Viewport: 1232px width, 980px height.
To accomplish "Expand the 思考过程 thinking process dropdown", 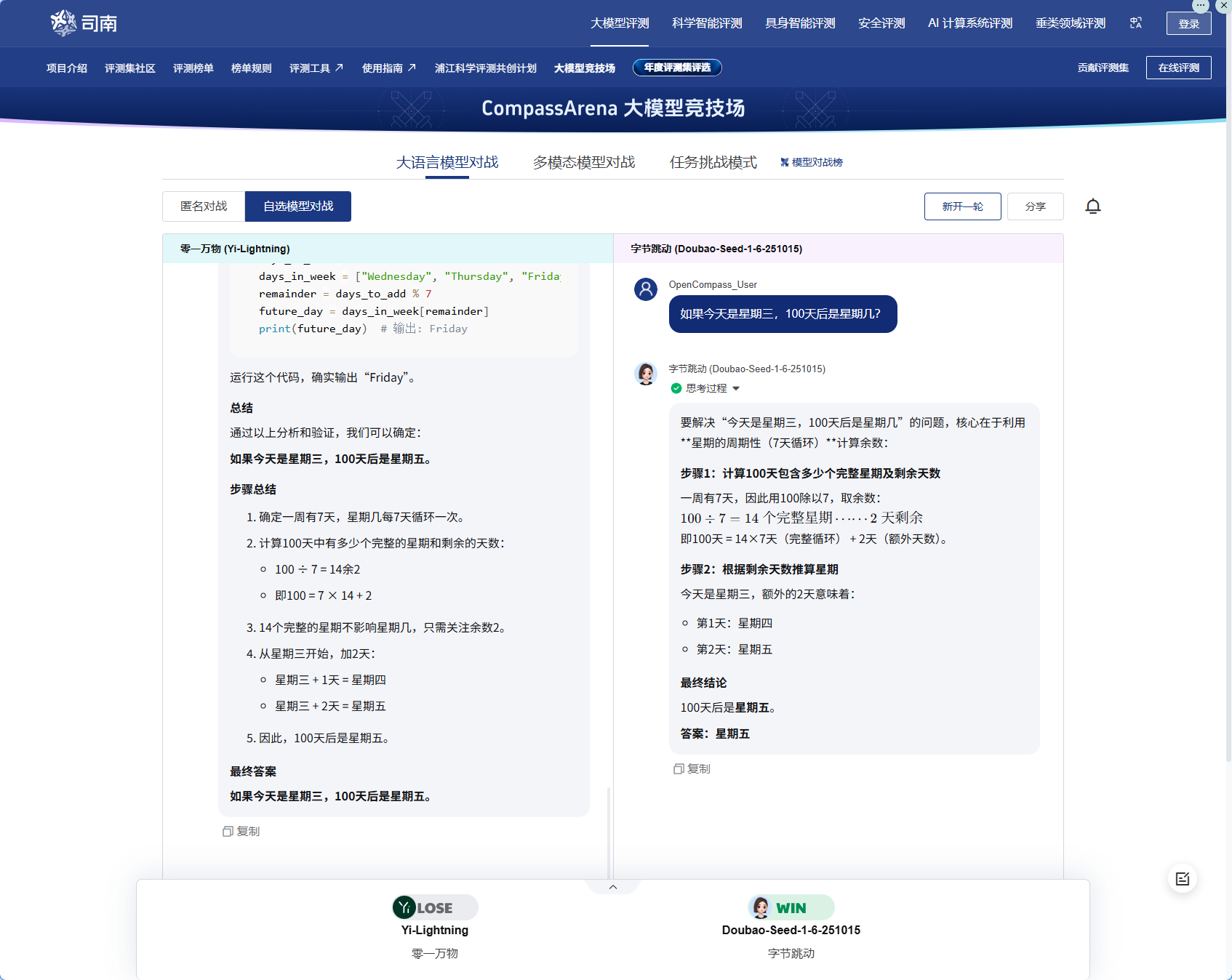I will [736, 388].
